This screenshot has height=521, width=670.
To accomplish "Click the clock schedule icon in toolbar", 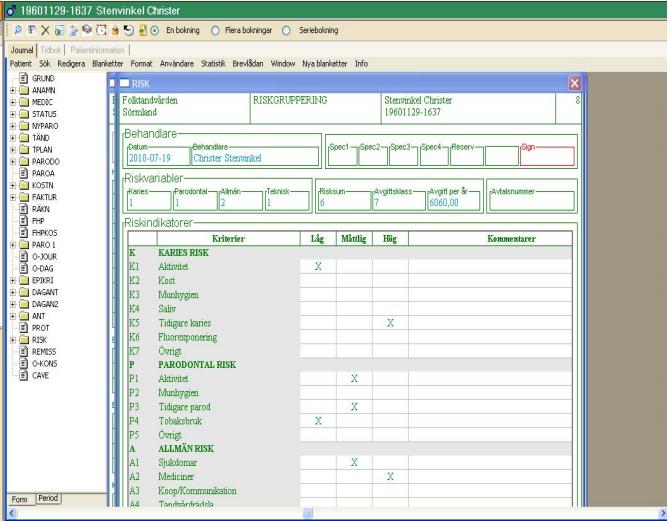I will (x=101, y=30).
